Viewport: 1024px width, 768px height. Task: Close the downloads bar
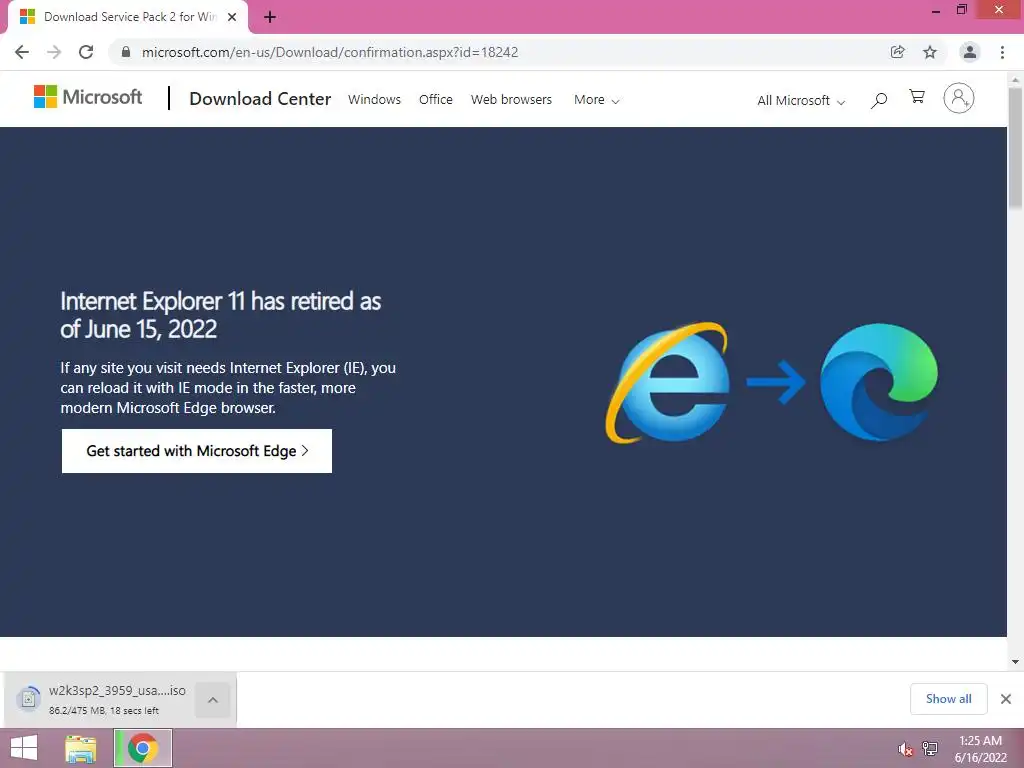point(1006,699)
